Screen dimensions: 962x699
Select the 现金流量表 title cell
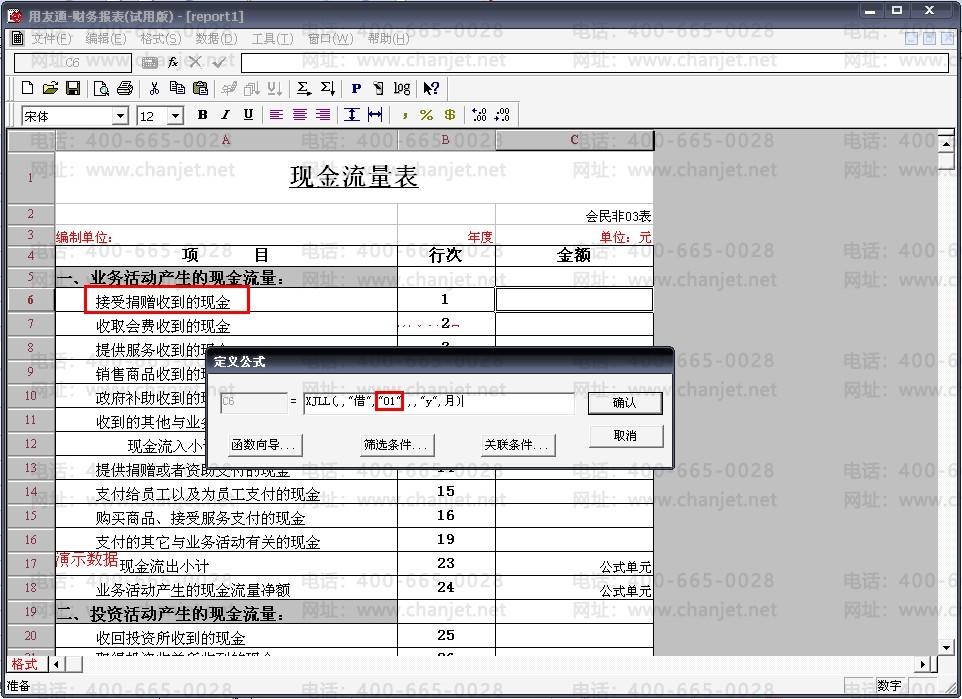coord(354,177)
